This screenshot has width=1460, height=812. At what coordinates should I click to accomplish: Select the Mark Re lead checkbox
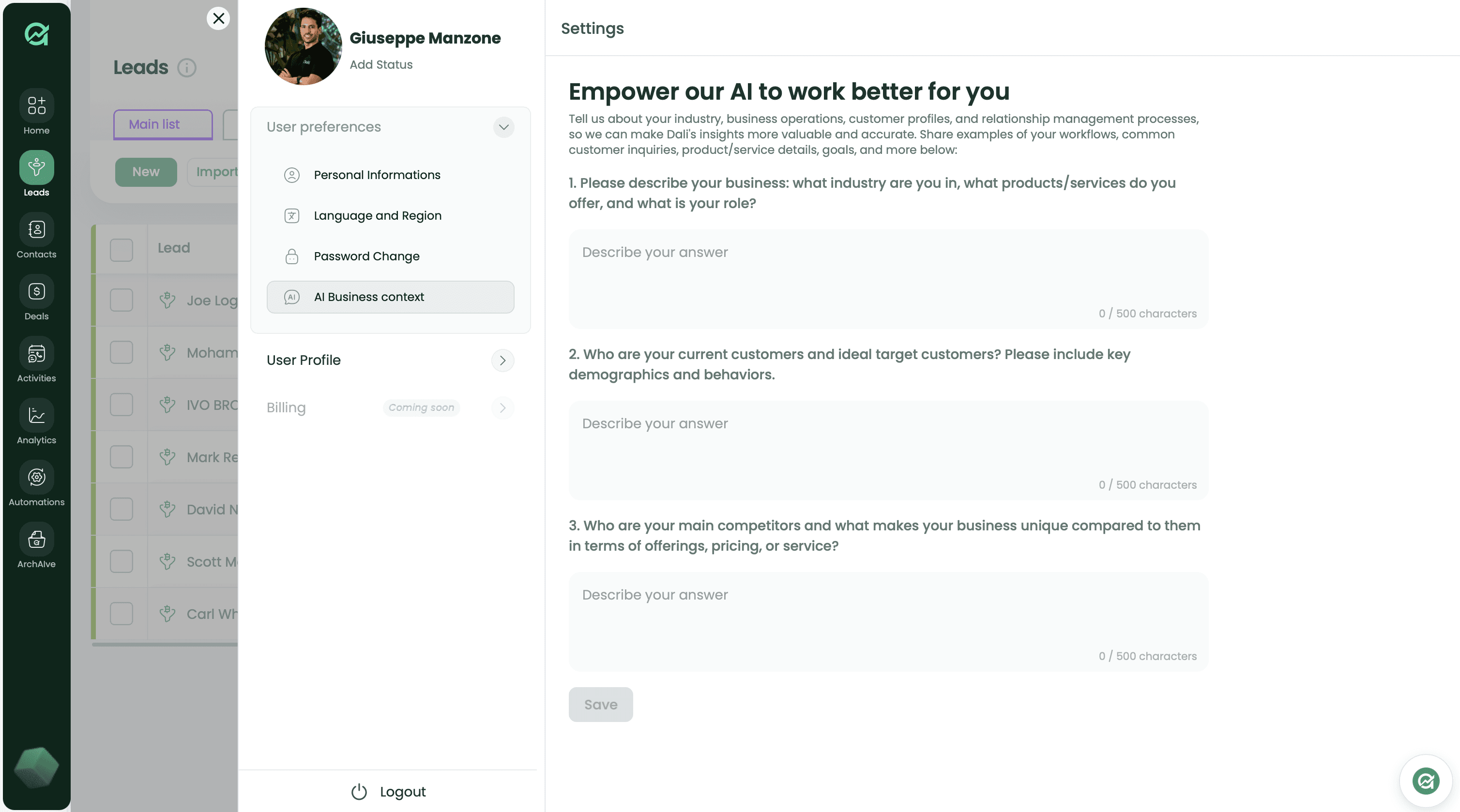[122, 457]
